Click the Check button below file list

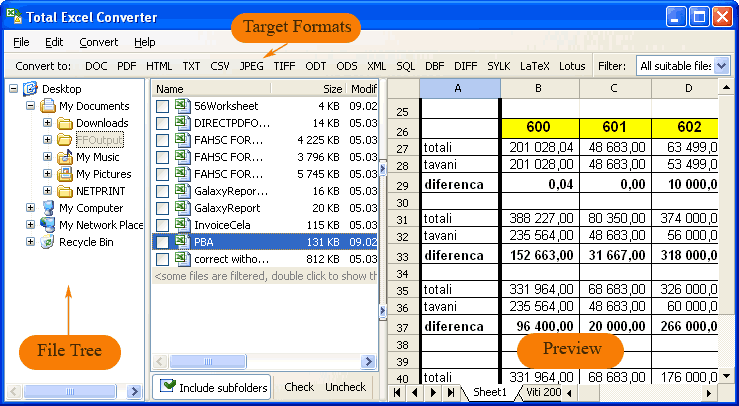[299, 387]
